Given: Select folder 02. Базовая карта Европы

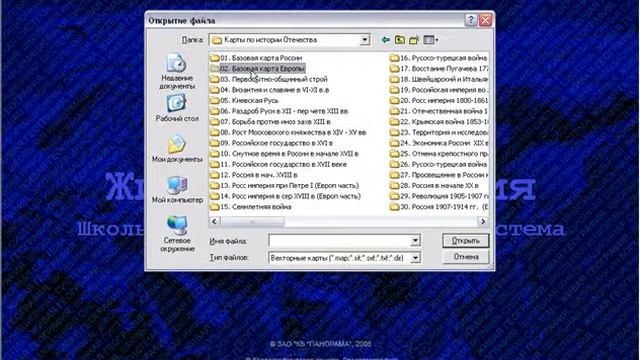Looking at the screenshot, I should [x=258, y=69].
